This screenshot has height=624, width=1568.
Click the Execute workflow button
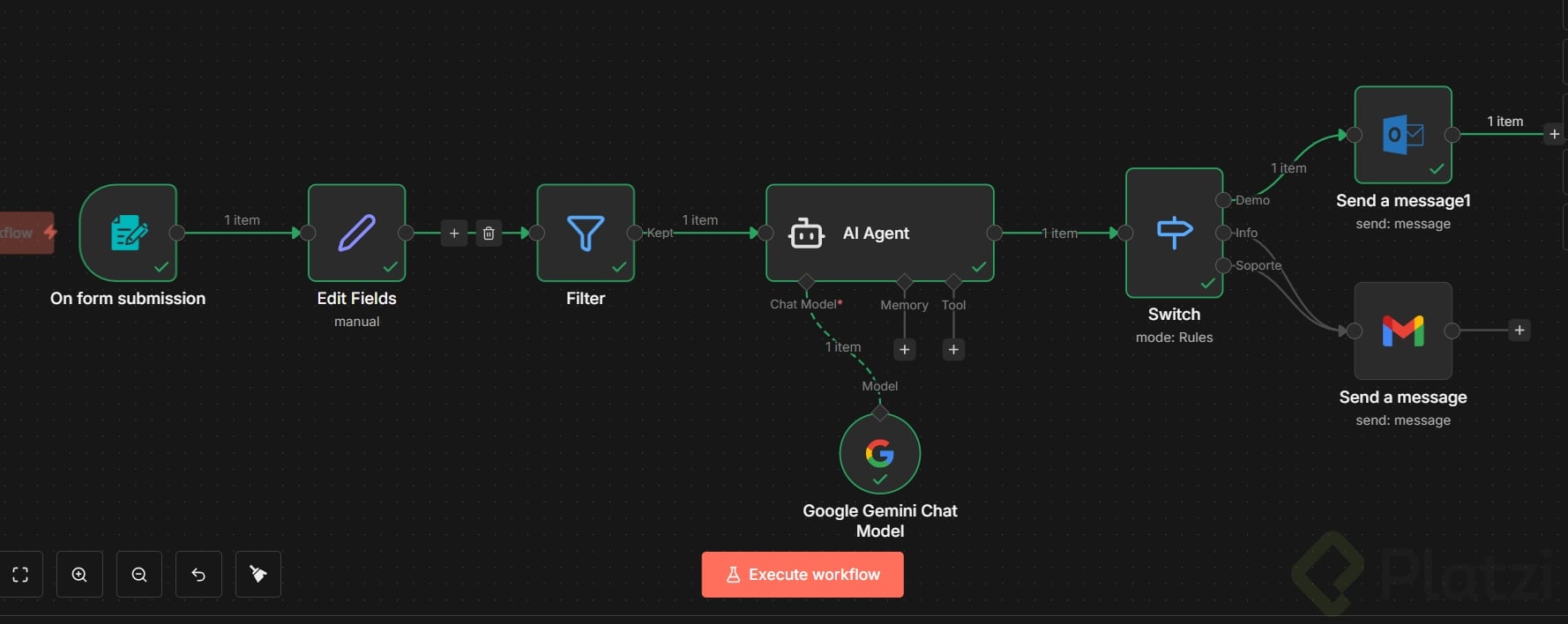[803, 575]
